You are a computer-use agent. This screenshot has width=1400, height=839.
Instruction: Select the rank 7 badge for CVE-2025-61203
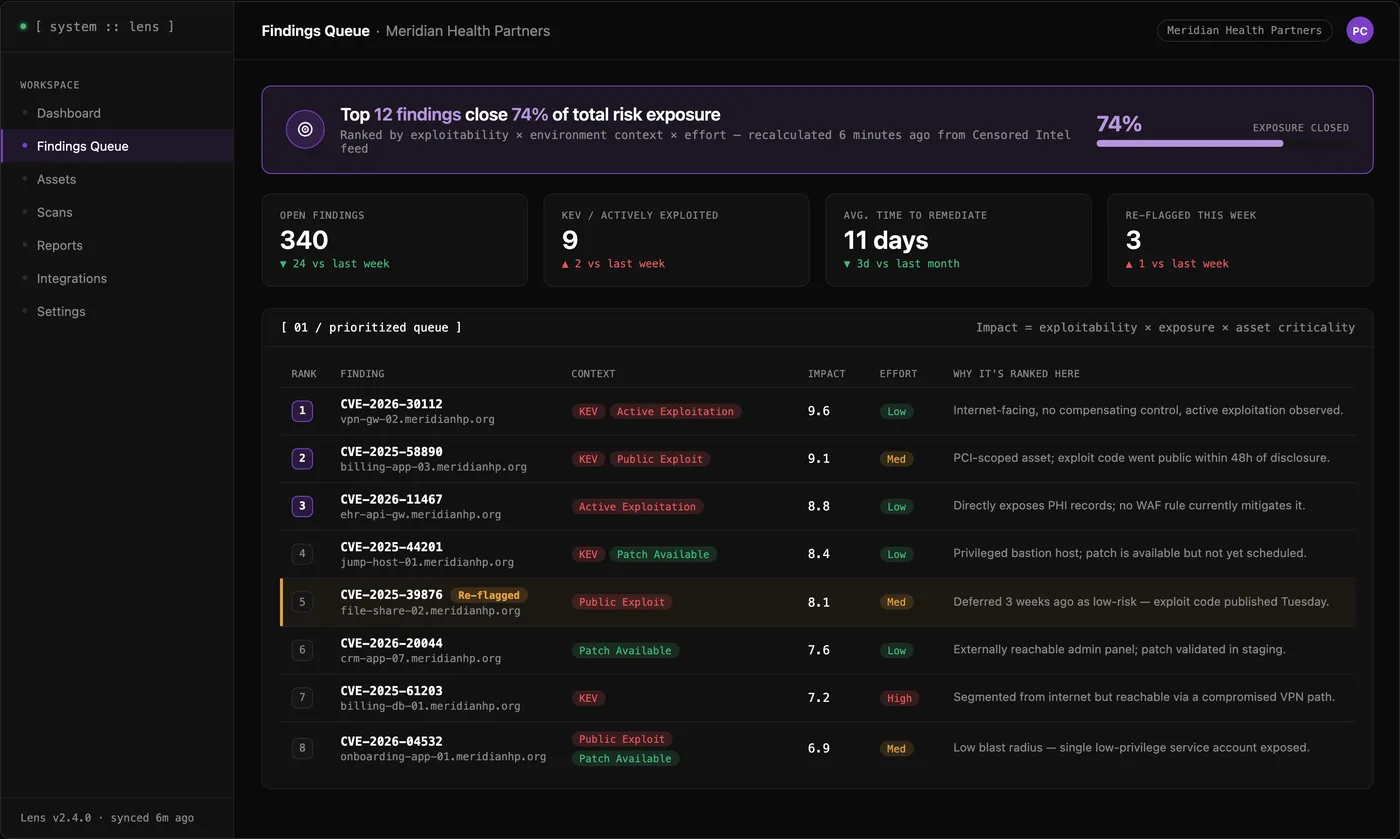coord(302,698)
